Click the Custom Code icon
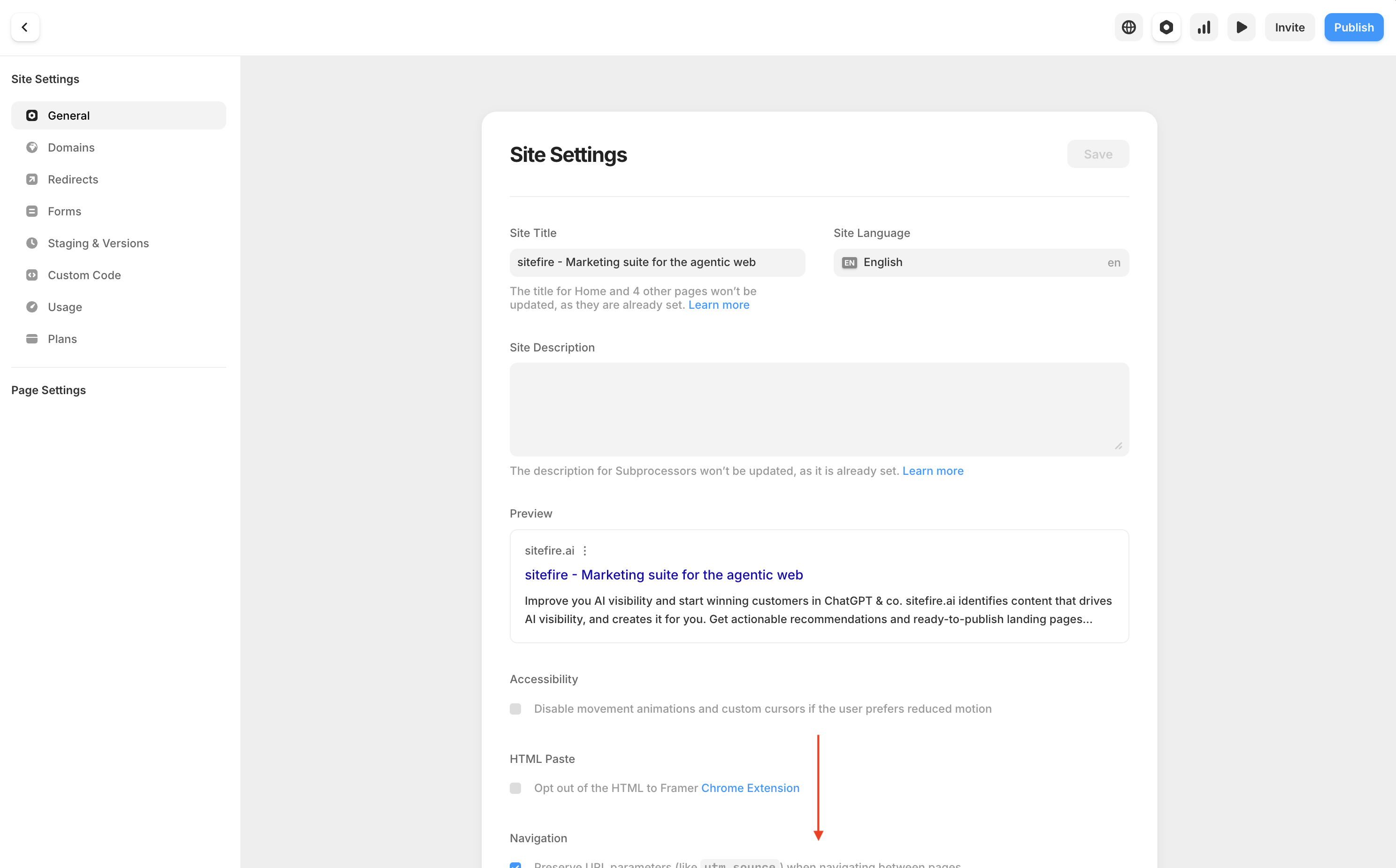The height and width of the screenshot is (868, 1396). 32,275
